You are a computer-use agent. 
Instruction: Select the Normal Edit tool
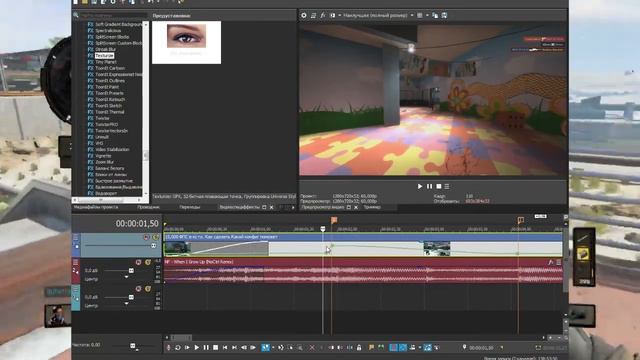pos(265,347)
